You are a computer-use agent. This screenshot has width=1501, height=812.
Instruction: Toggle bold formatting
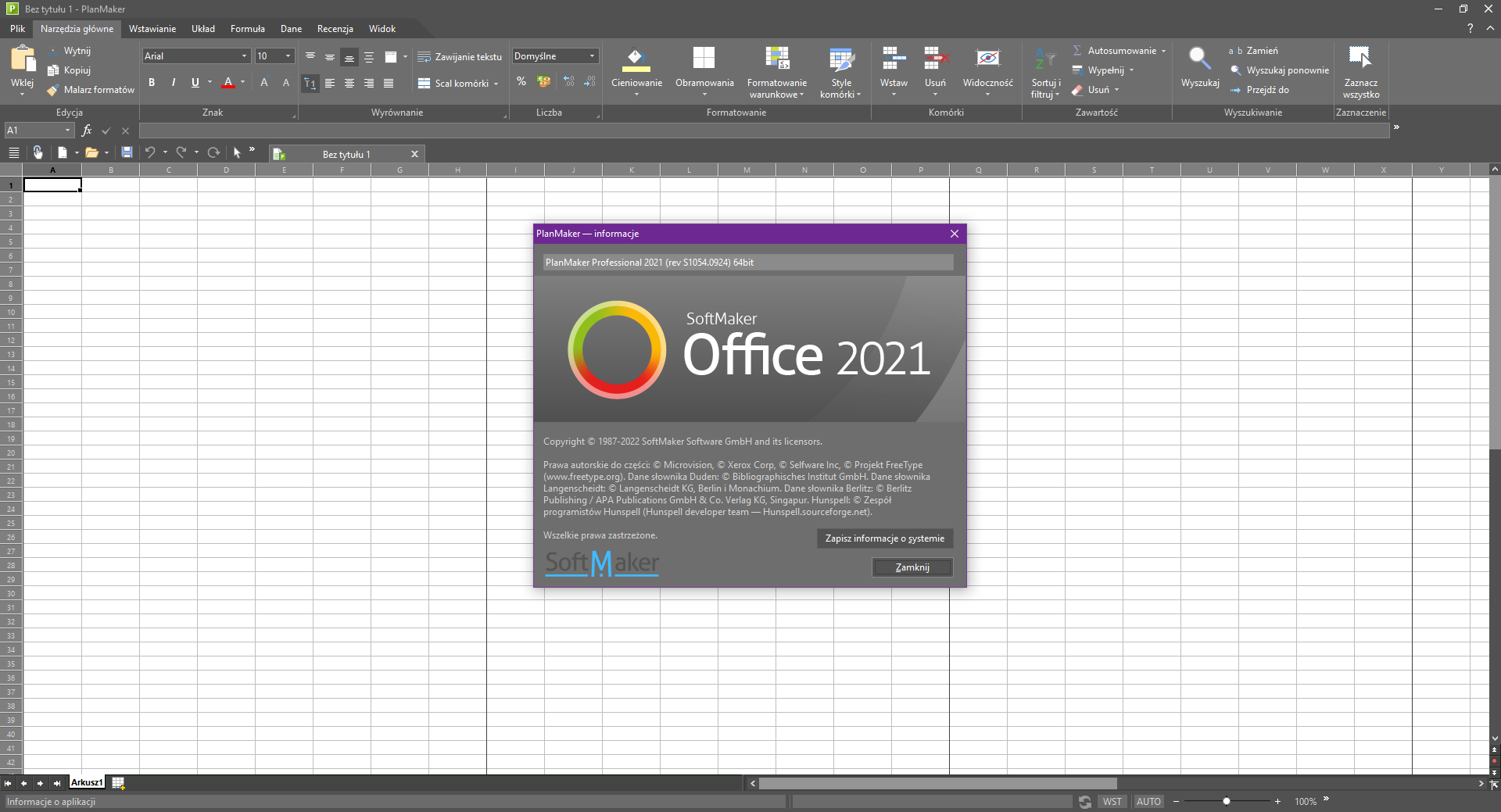152,83
